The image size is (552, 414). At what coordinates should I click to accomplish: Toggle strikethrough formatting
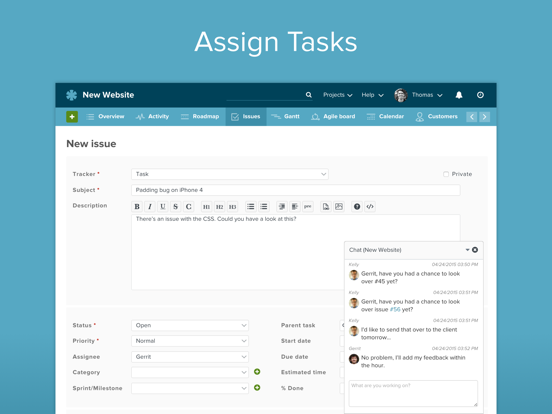(175, 207)
